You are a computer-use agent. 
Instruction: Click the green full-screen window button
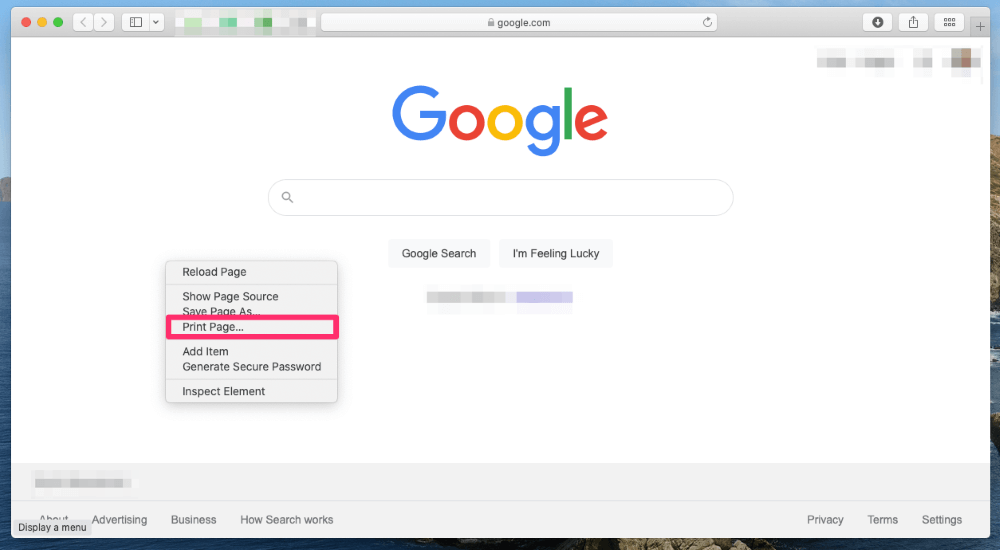(58, 22)
